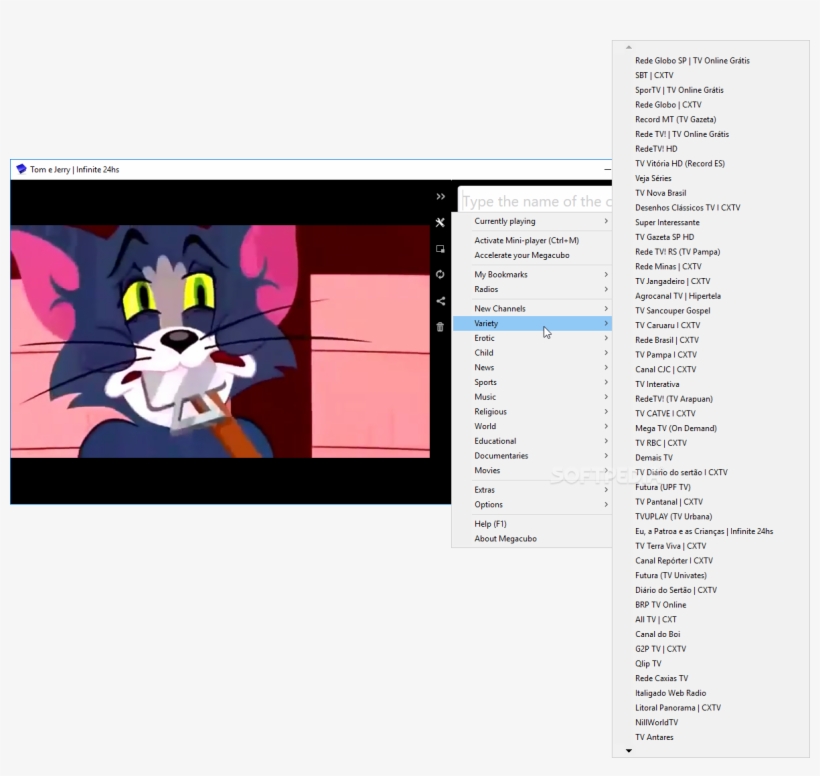The width and height of the screenshot is (820, 776).
Task: Click the reload stream circular arrows icon
Action: click(x=440, y=274)
